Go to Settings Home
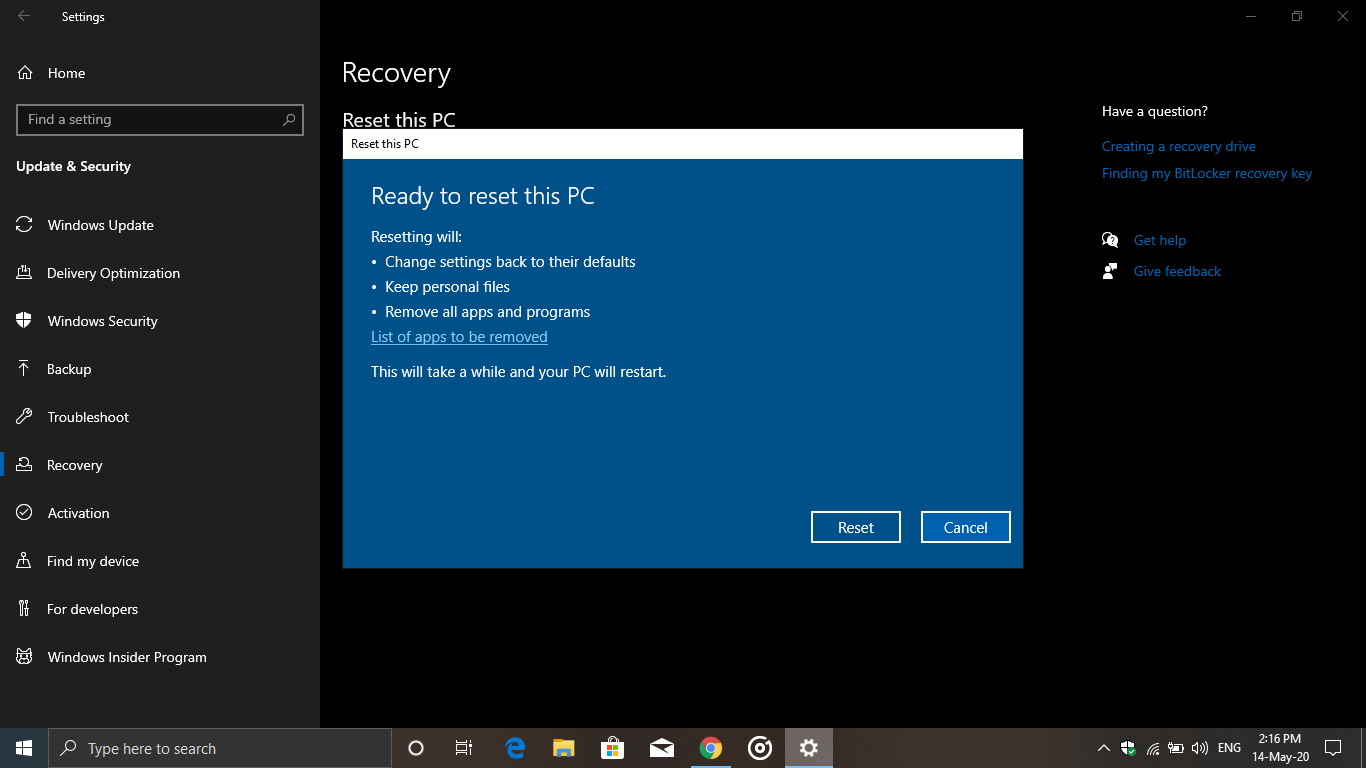 coord(66,73)
